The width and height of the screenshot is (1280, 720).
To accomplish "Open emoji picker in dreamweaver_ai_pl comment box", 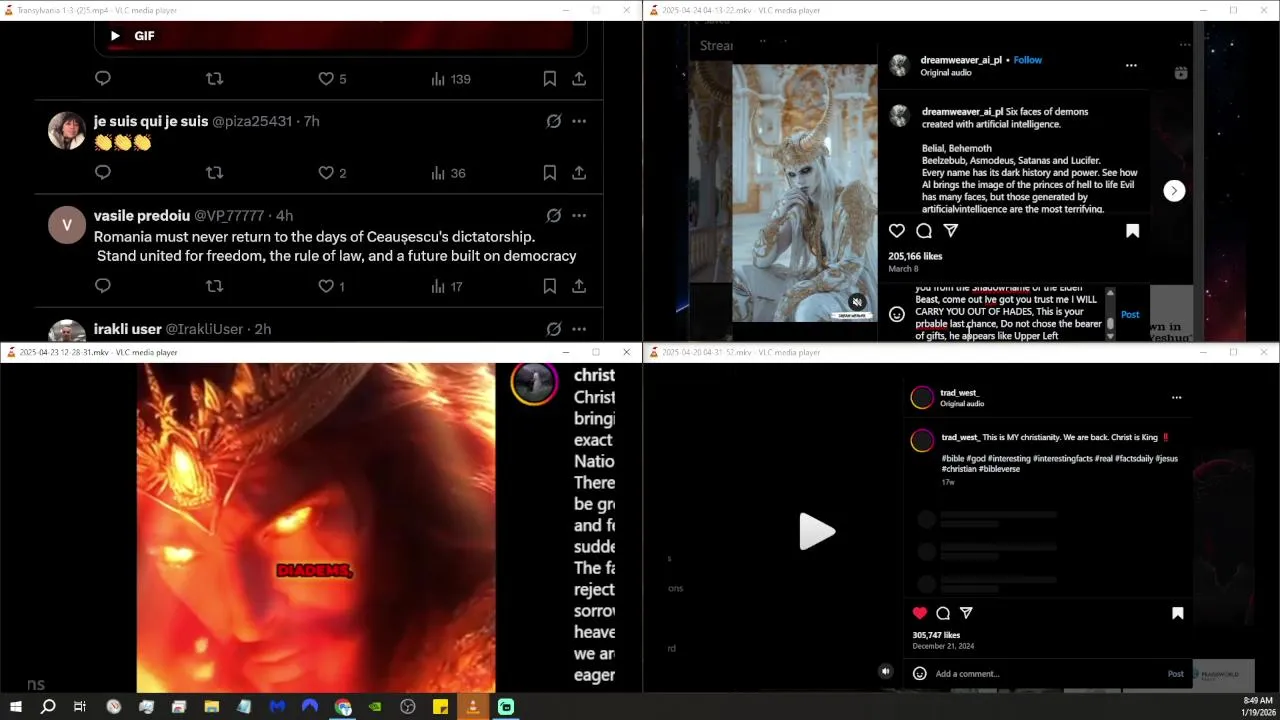I will click(897, 314).
